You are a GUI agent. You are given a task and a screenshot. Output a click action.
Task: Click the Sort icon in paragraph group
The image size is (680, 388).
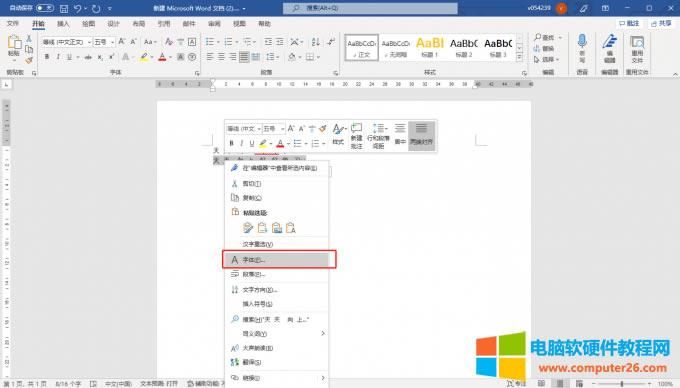coord(315,42)
